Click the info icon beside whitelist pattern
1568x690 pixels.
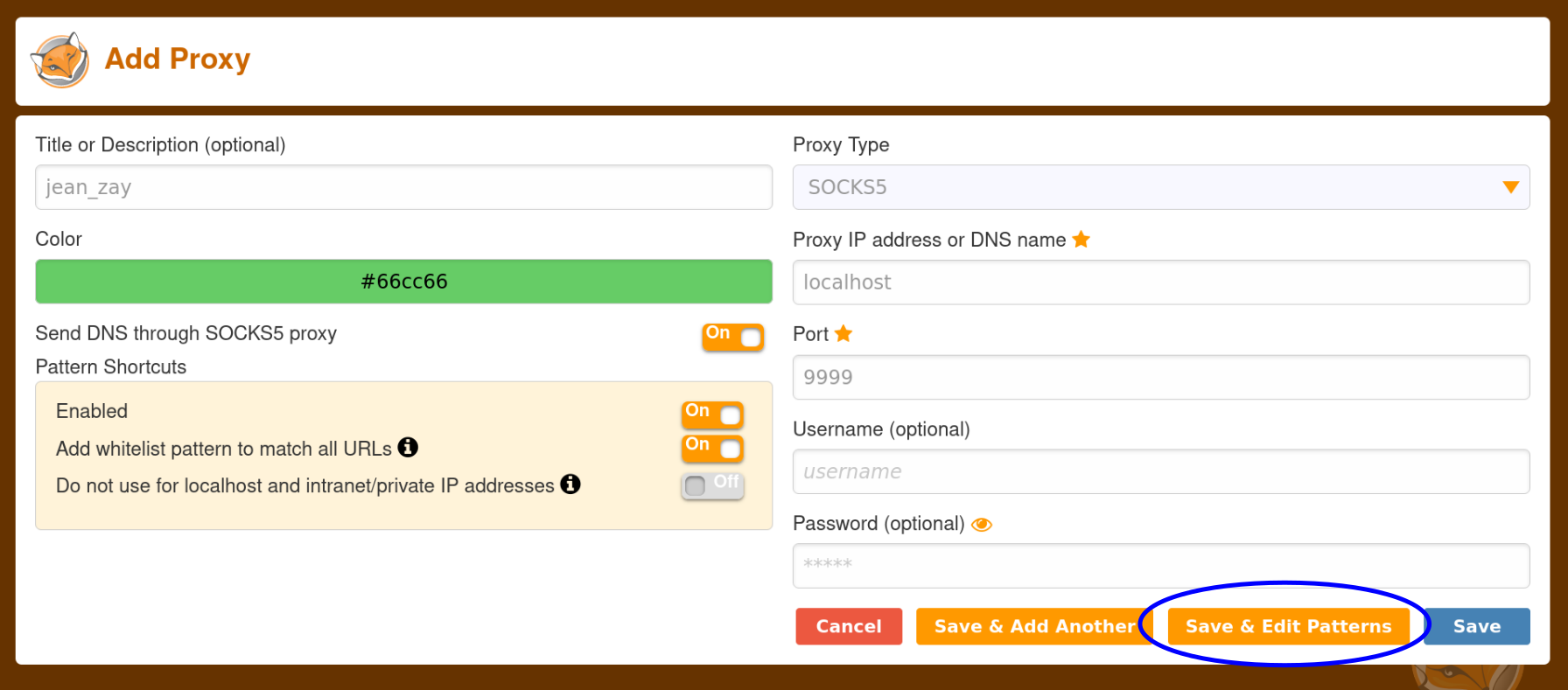[x=408, y=447]
